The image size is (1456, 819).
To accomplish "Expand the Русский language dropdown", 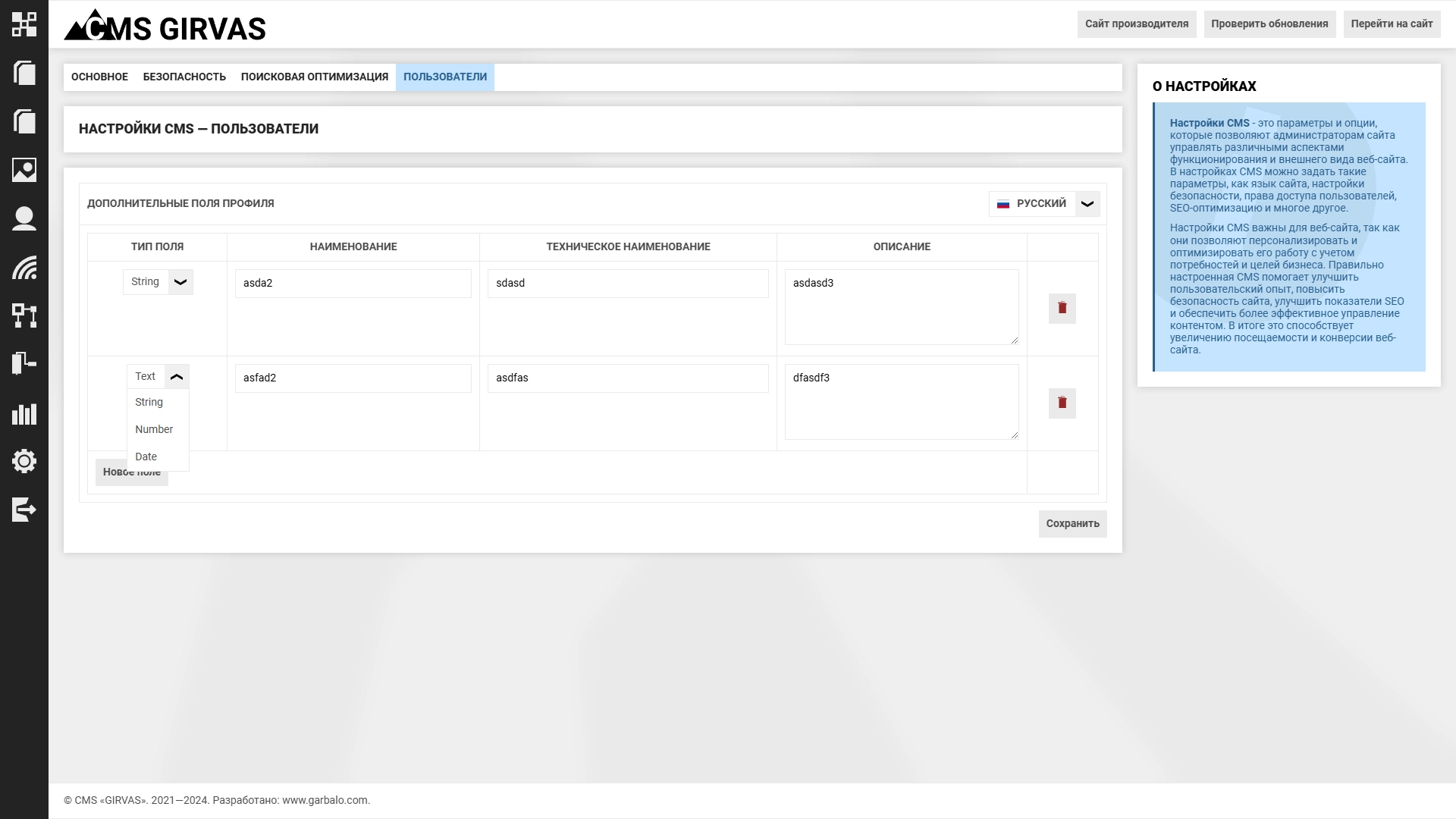I will [x=1087, y=204].
